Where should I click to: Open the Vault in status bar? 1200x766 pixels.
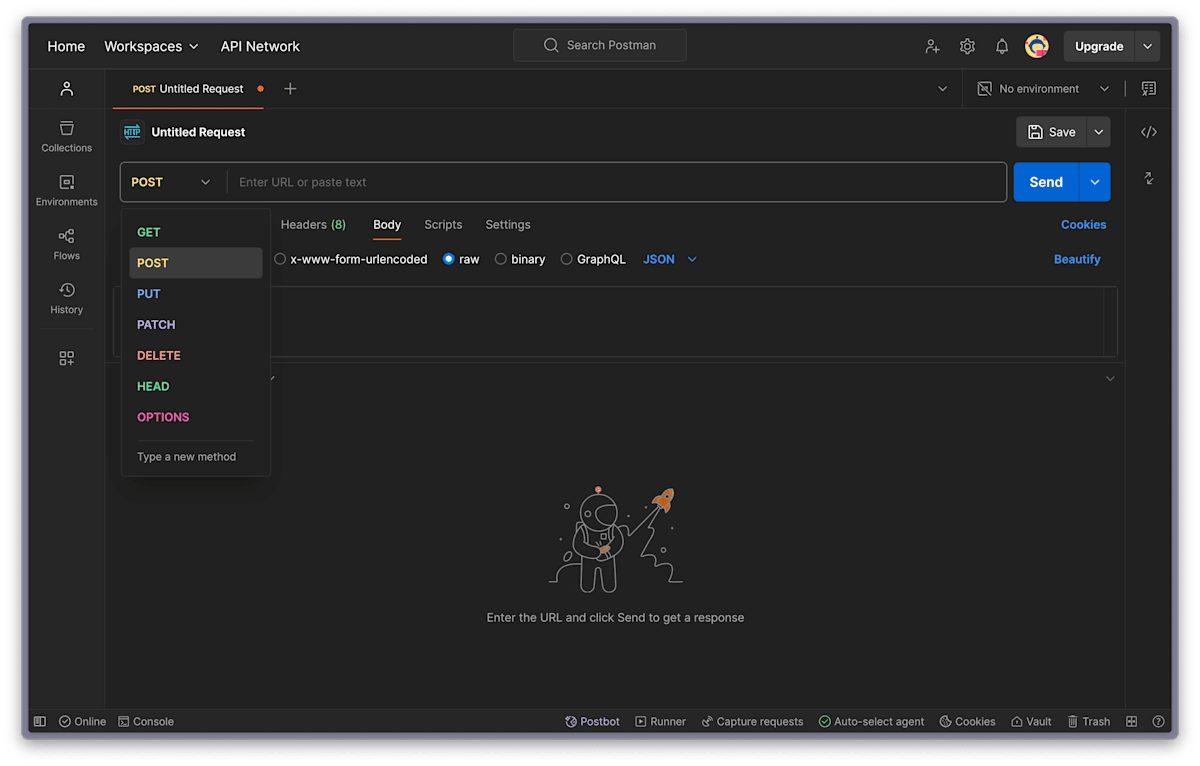pyautogui.click(x=1031, y=721)
